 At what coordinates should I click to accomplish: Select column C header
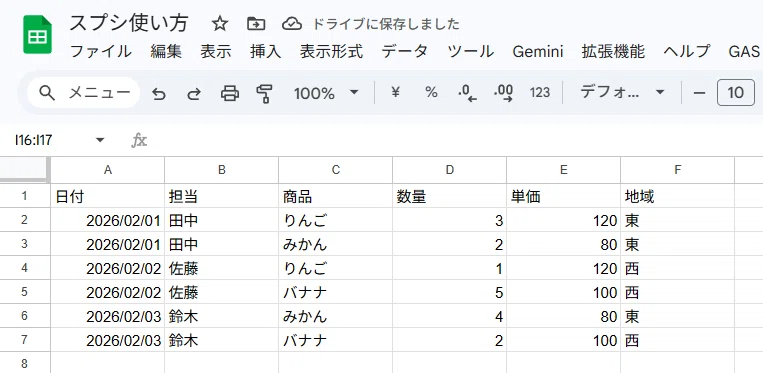[x=335, y=170]
